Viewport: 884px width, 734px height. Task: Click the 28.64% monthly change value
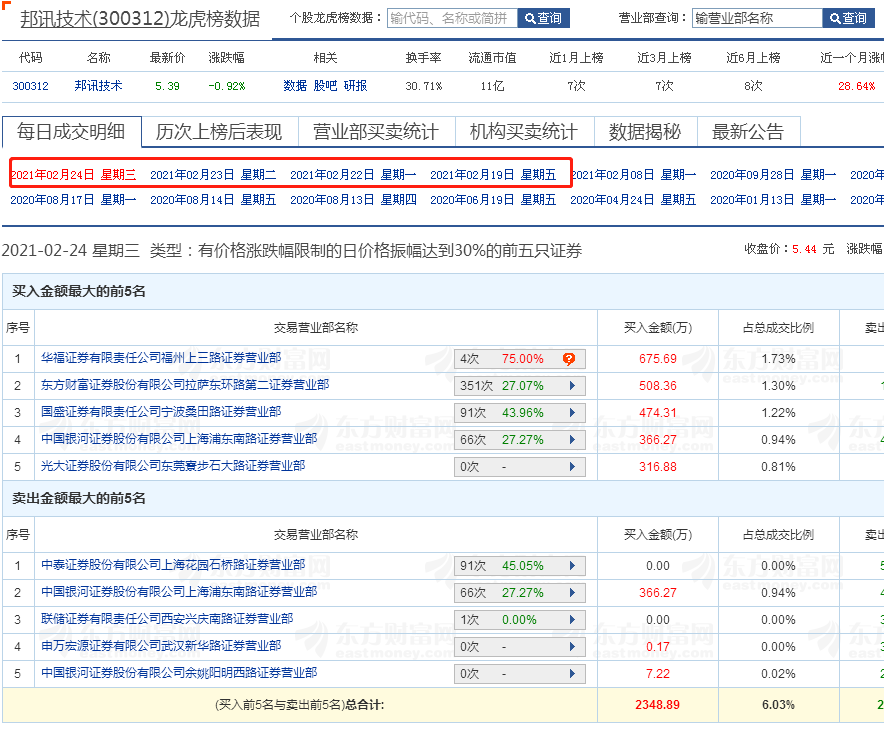[856, 86]
